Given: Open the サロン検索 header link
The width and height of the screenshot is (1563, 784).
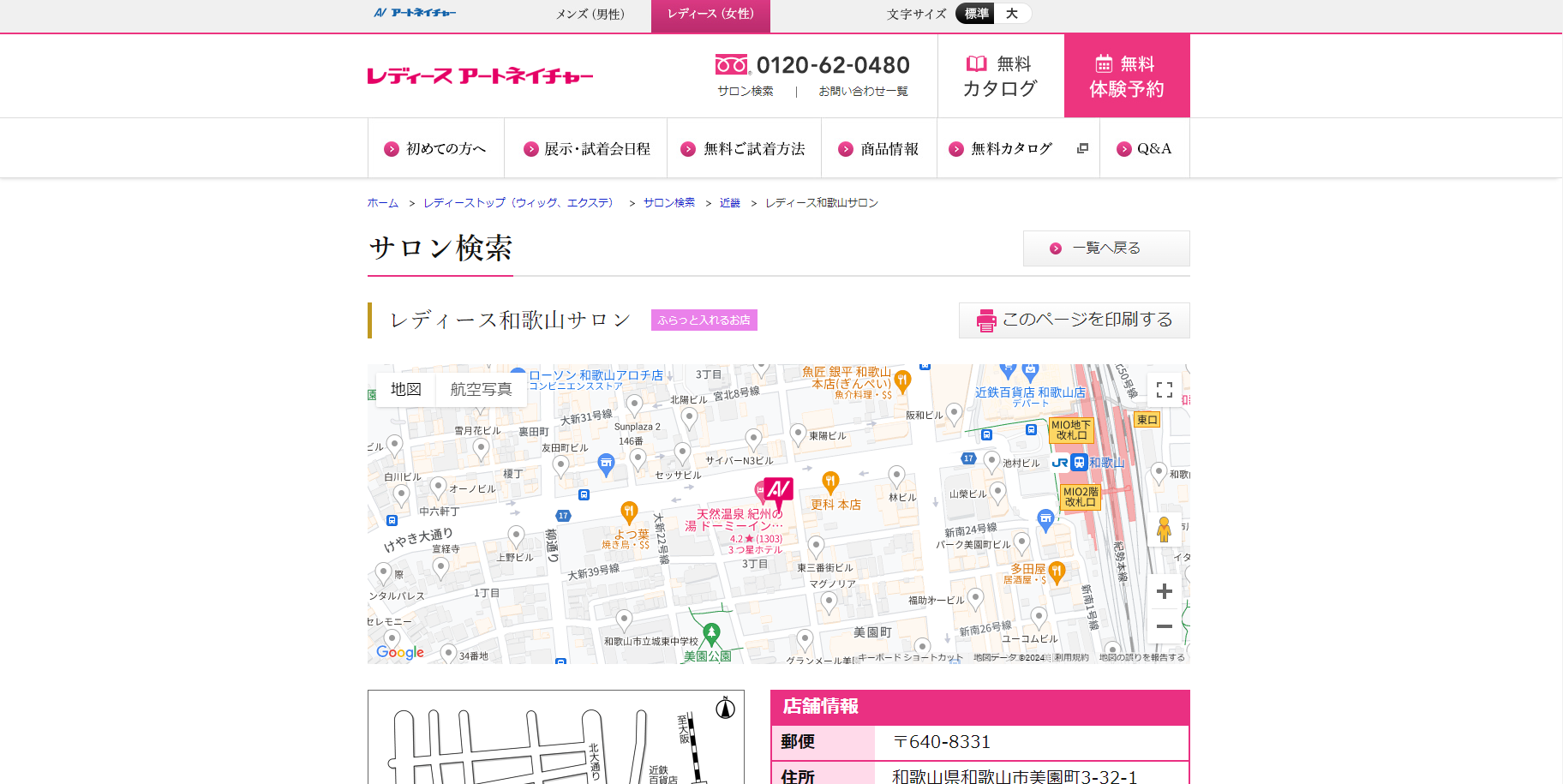Looking at the screenshot, I should tap(745, 91).
